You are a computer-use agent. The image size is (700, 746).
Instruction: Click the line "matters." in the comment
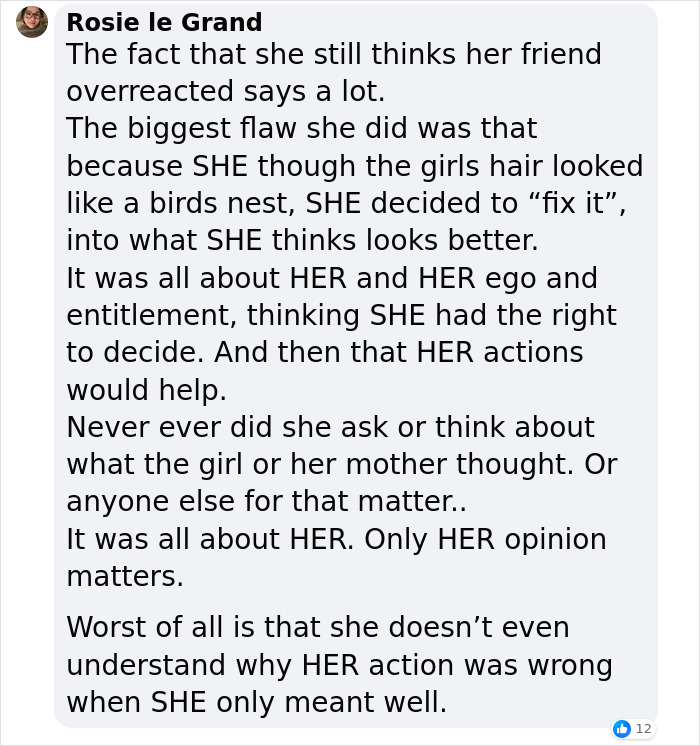pos(125,576)
